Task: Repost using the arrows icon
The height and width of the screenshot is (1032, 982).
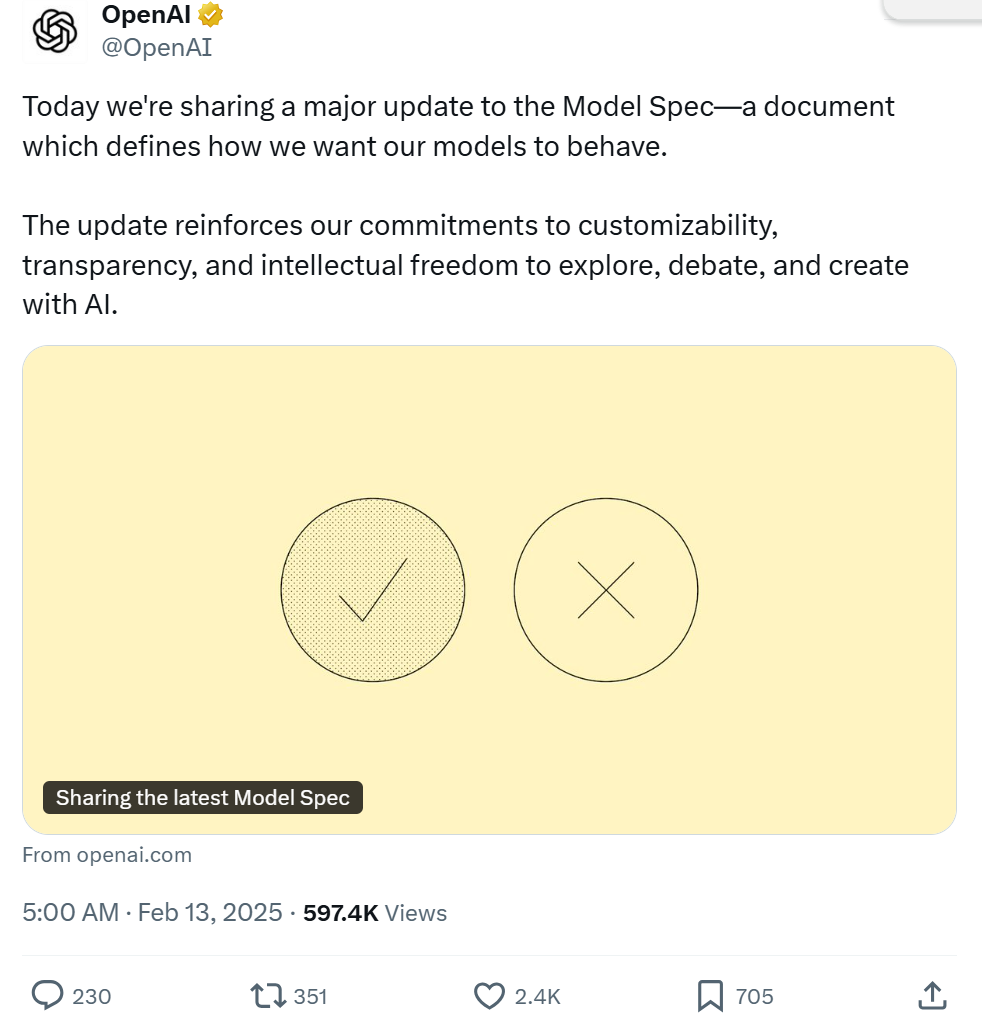Action: [x=268, y=995]
